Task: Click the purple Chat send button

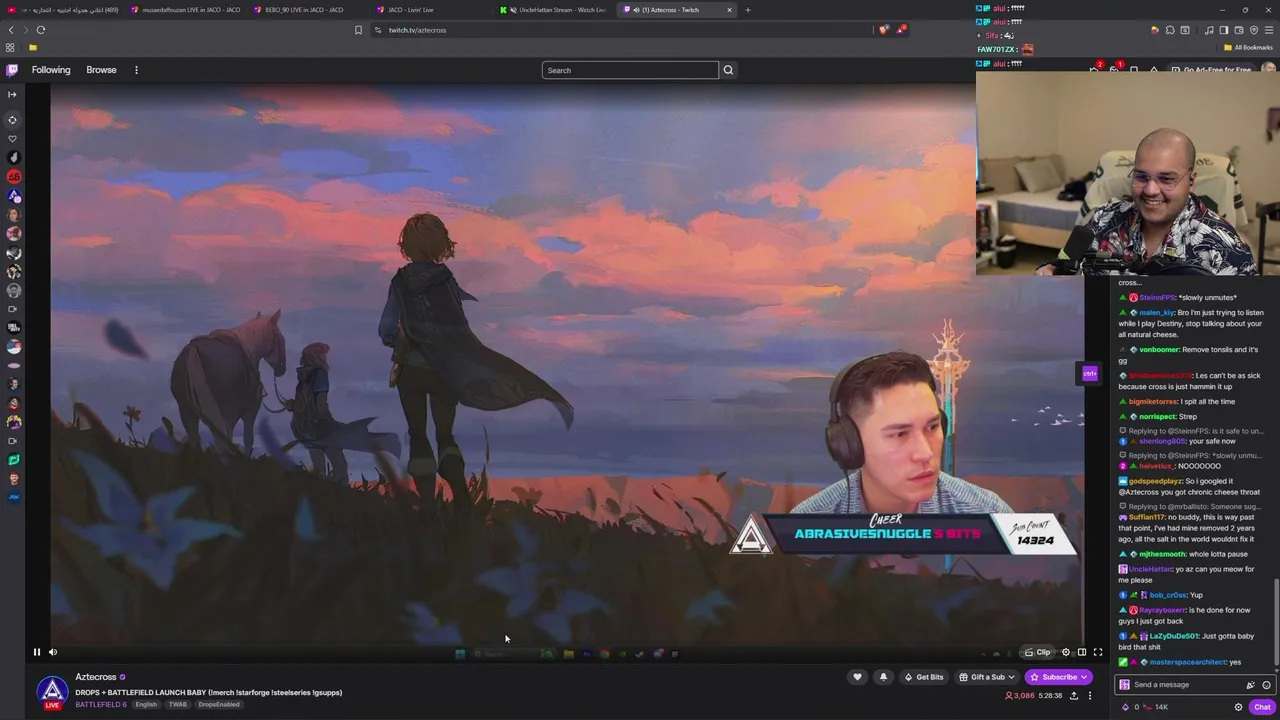Action: pyautogui.click(x=1262, y=707)
